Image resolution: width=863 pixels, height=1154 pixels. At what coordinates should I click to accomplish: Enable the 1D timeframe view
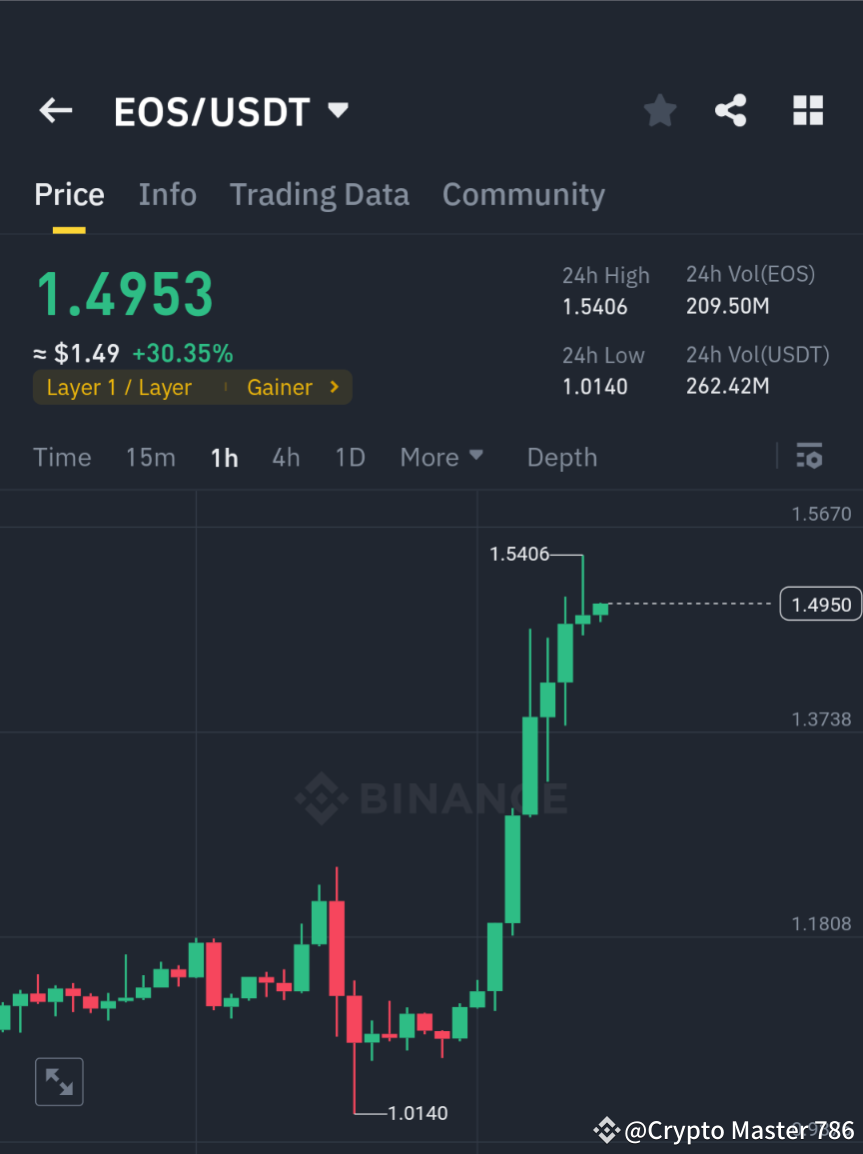coord(350,457)
